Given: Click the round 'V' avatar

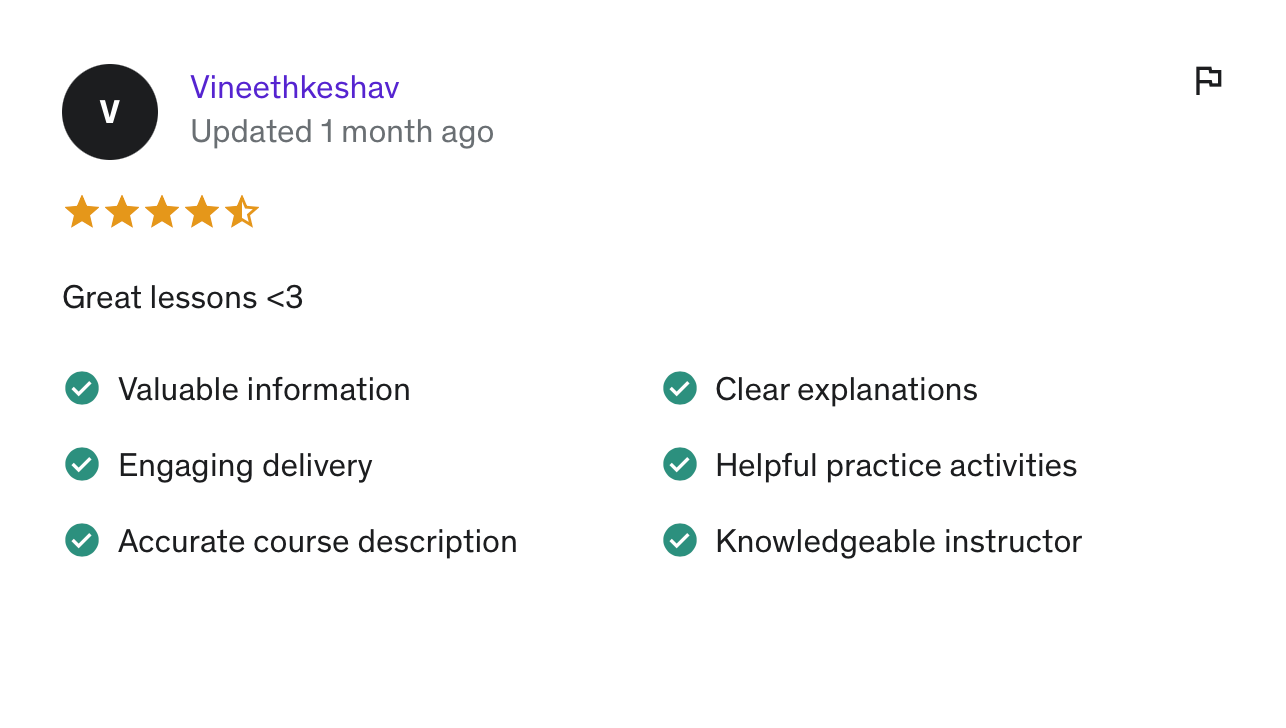Looking at the screenshot, I should coord(110,112).
